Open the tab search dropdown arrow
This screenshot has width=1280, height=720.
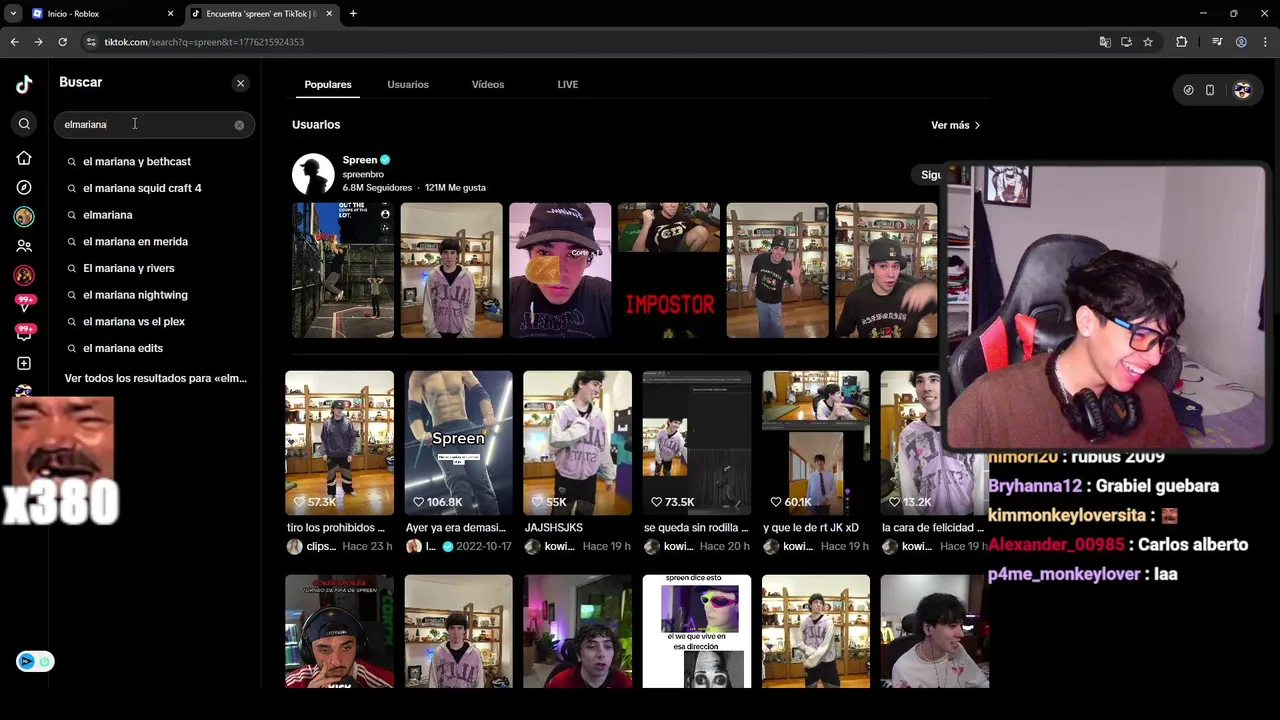13,14
